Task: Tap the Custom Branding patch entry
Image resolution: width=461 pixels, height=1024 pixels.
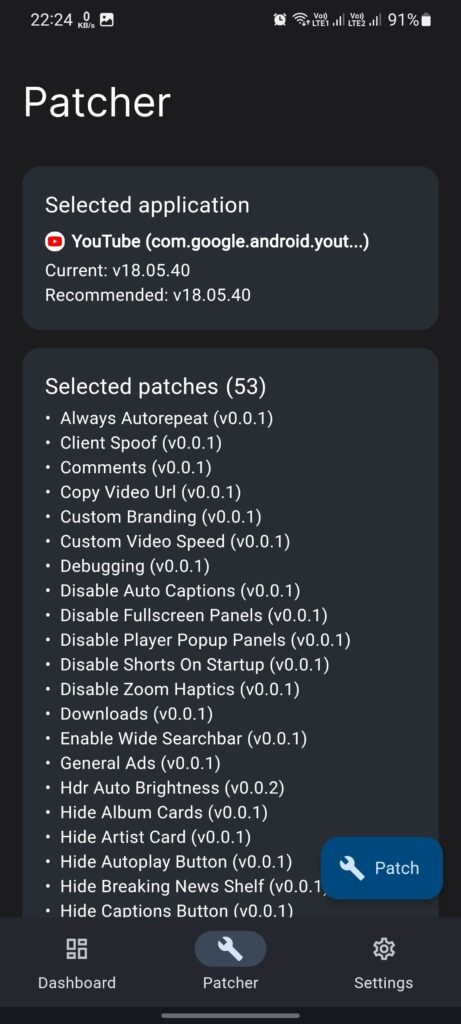Action: (x=161, y=517)
